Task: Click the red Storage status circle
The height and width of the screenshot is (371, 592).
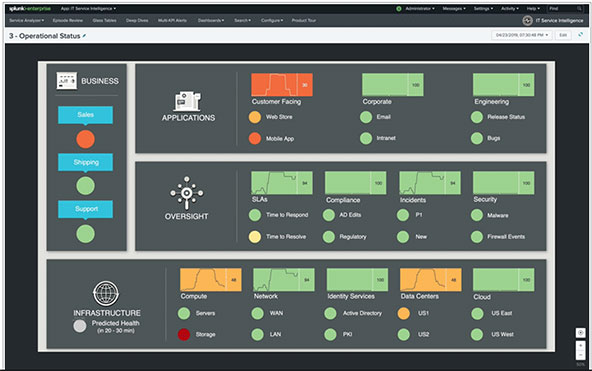Action: [x=184, y=334]
